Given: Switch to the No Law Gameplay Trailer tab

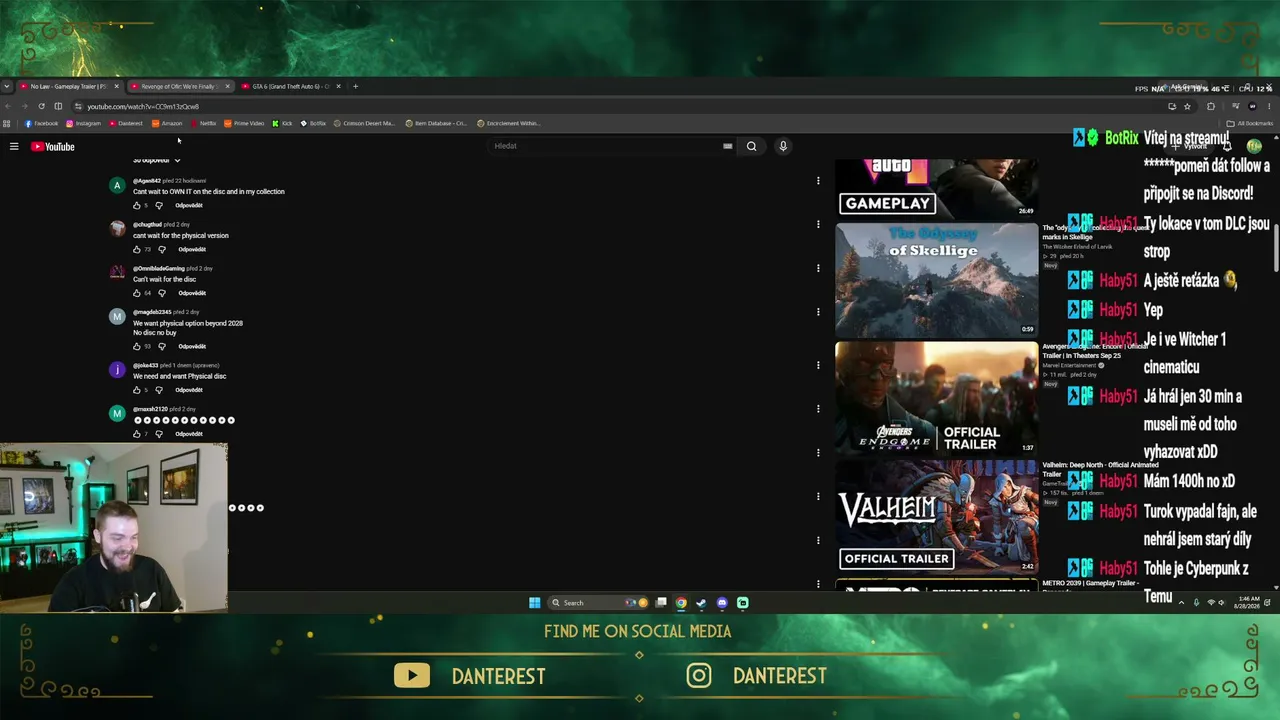Looking at the screenshot, I should pos(69,86).
